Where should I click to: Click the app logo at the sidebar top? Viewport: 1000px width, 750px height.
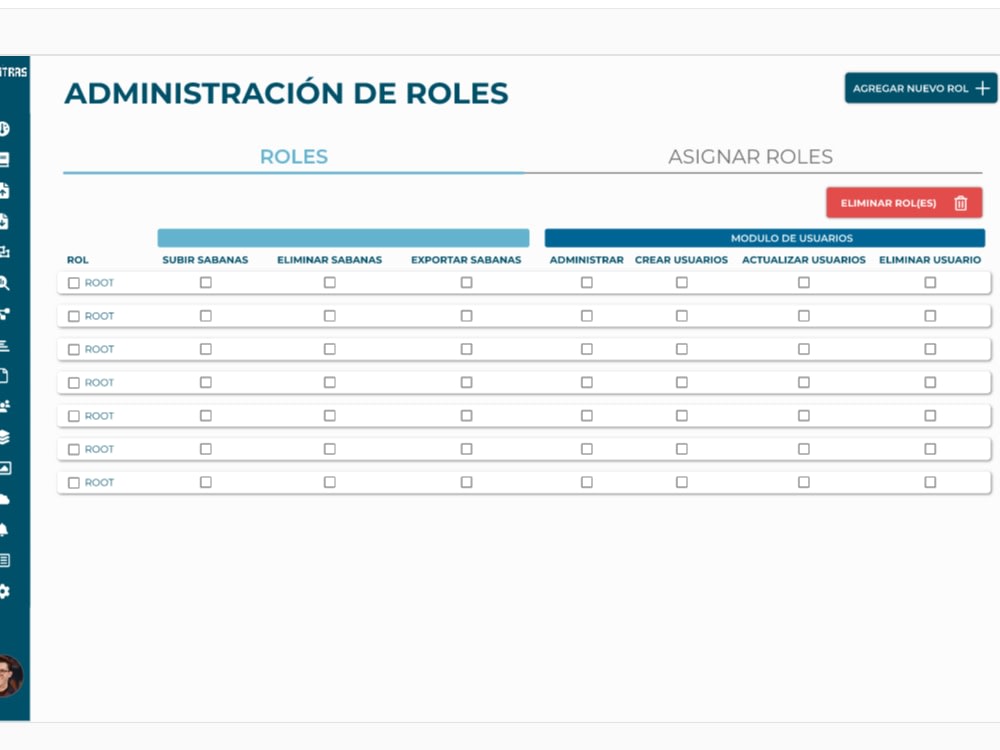click(13, 72)
